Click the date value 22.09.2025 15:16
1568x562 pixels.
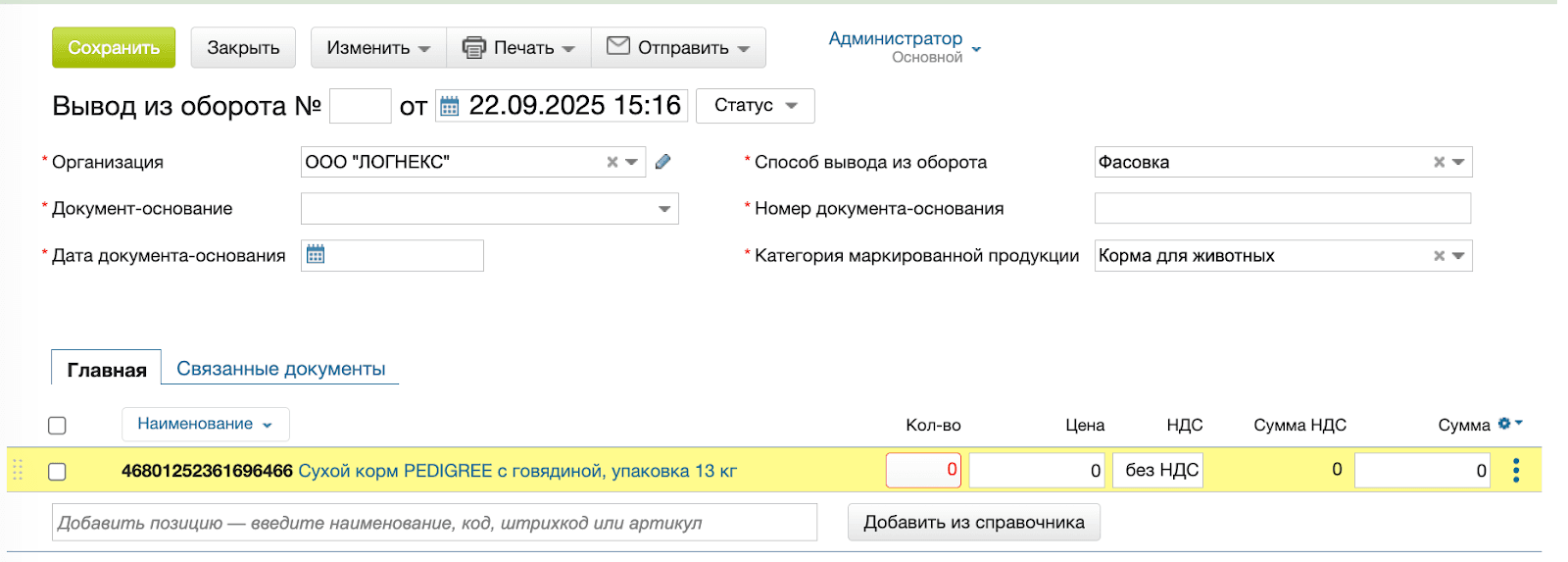coord(574,105)
